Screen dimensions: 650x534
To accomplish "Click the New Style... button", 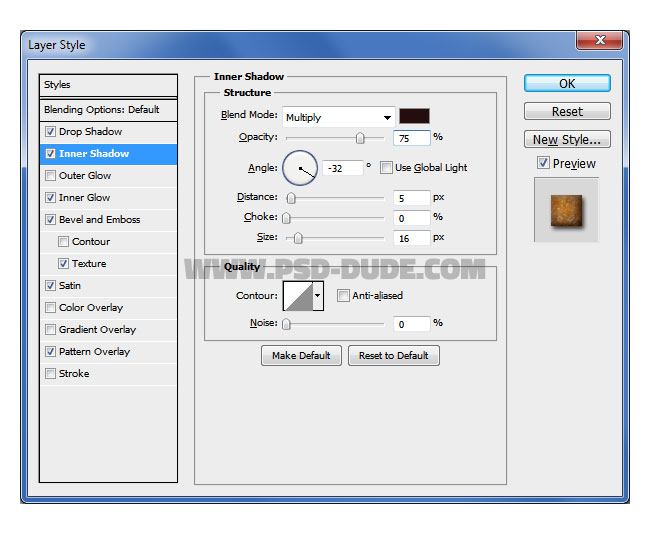I will pos(567,140).
